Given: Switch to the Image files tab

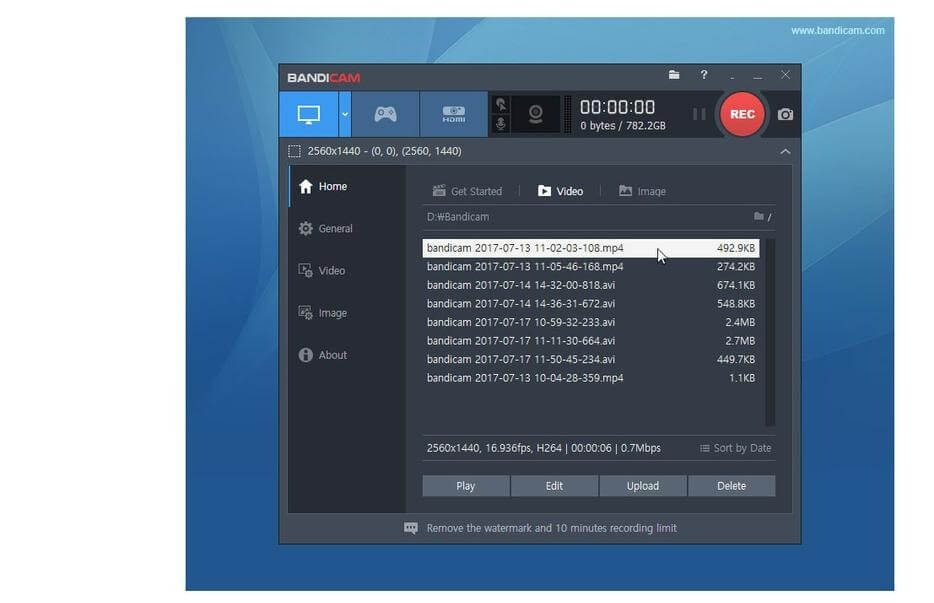Looking at the screenshot, I should (642, 191).
